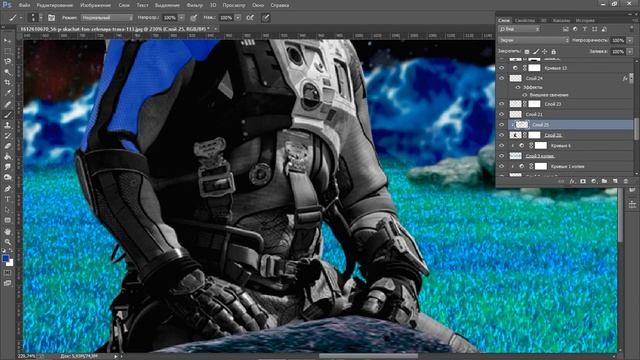
Task: Select the Smudge tool
Action: click(x=7, y=167)
